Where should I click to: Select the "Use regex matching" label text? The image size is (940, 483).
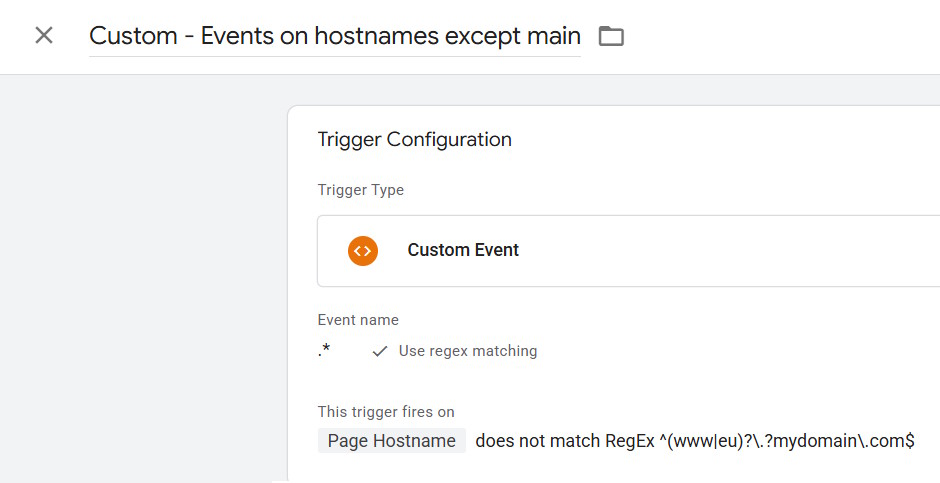(x=468, y=351)
